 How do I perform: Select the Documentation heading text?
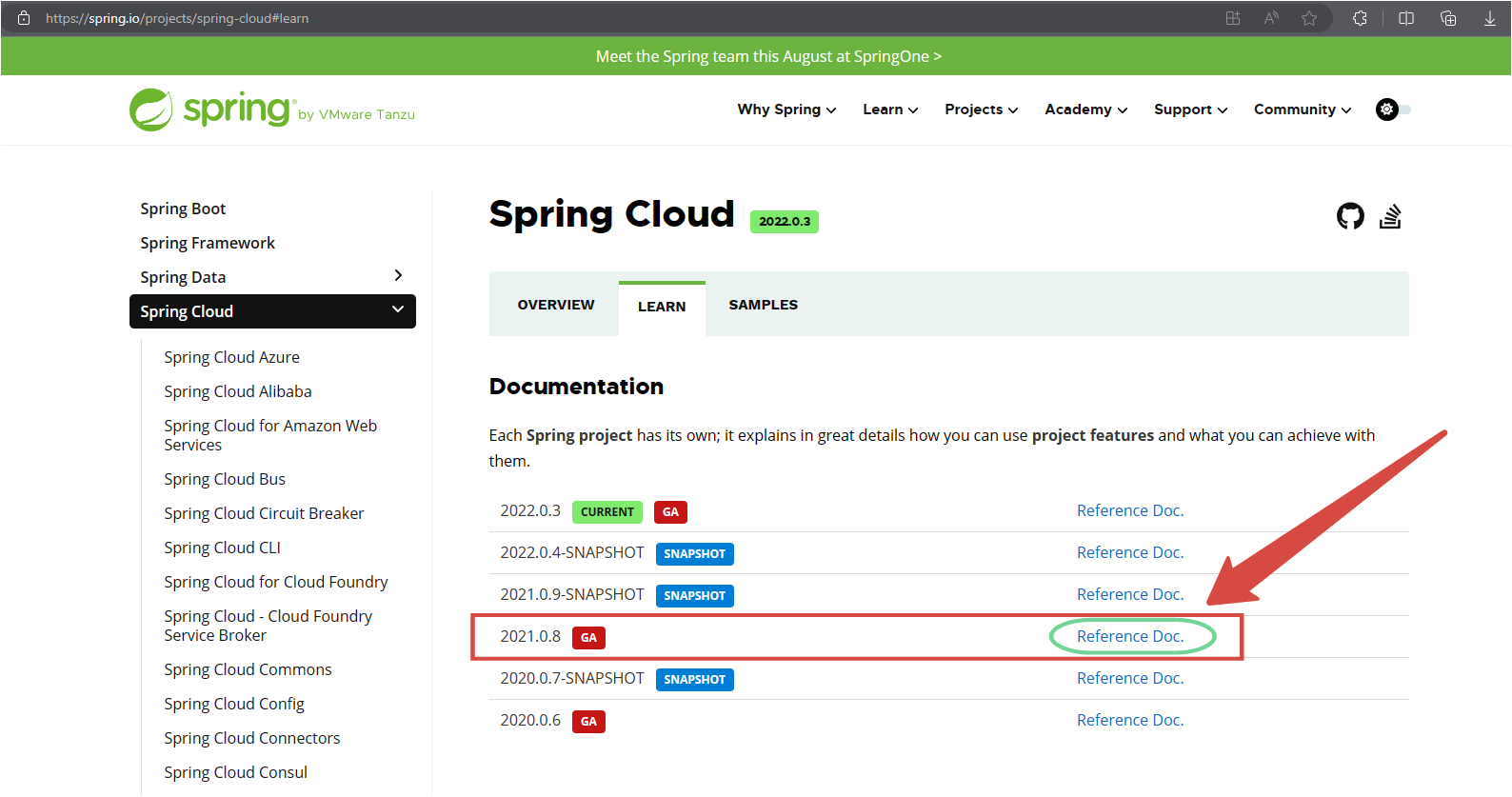click(576, 387)
